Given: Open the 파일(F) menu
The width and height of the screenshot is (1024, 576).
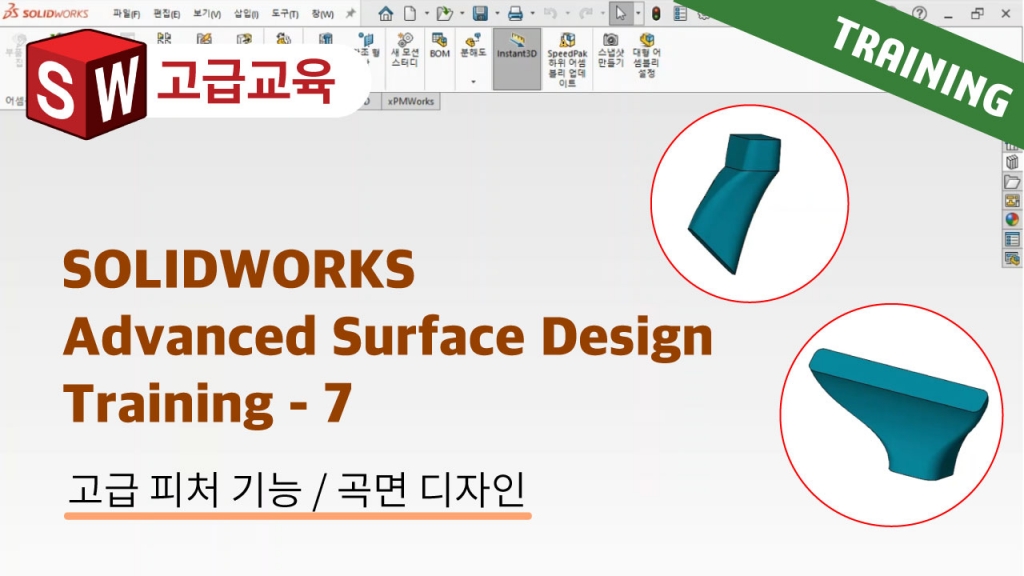Looking at the screenshot, I should point(126,14).
